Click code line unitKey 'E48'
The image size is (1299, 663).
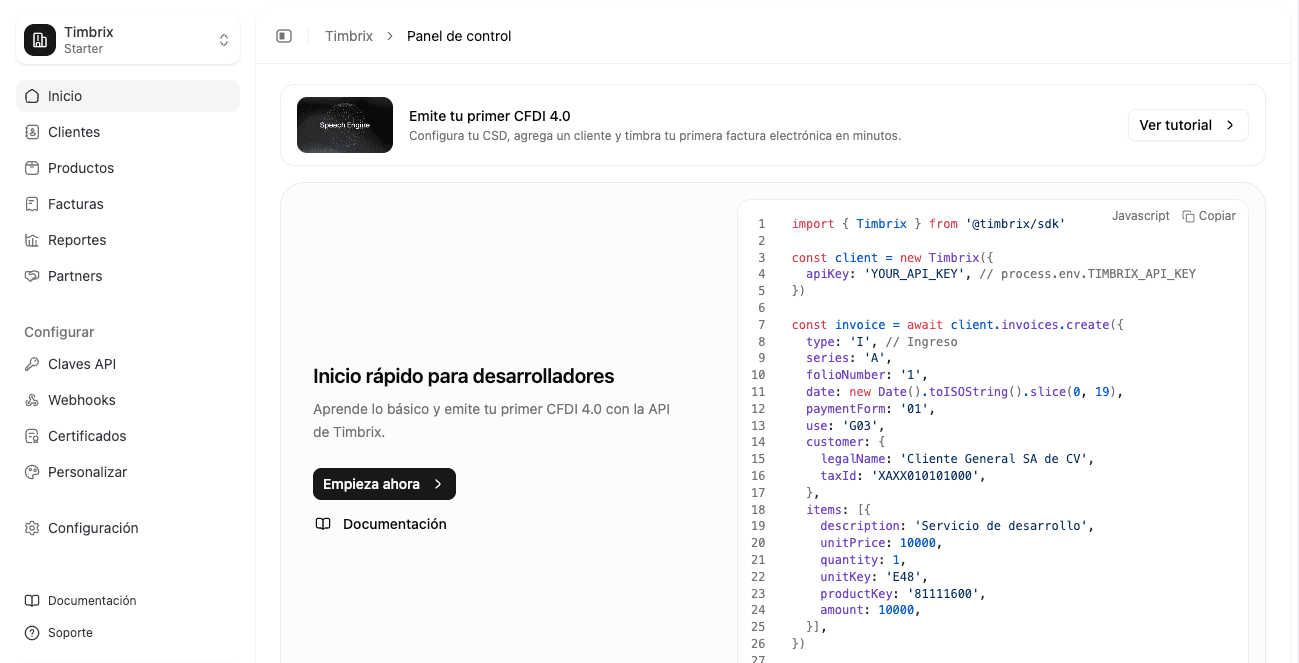click(x=874, y=577)
